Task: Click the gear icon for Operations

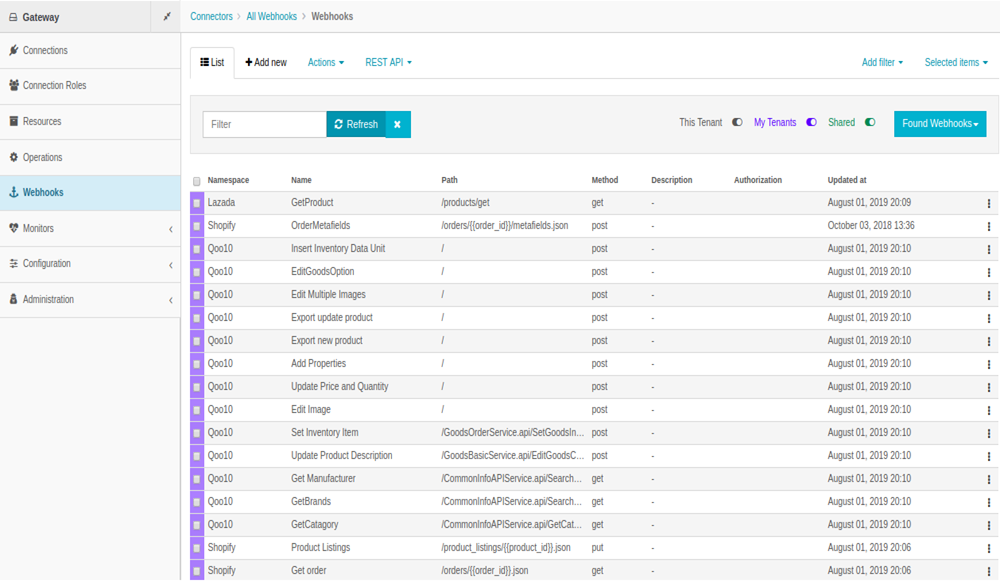Action: 13,157
